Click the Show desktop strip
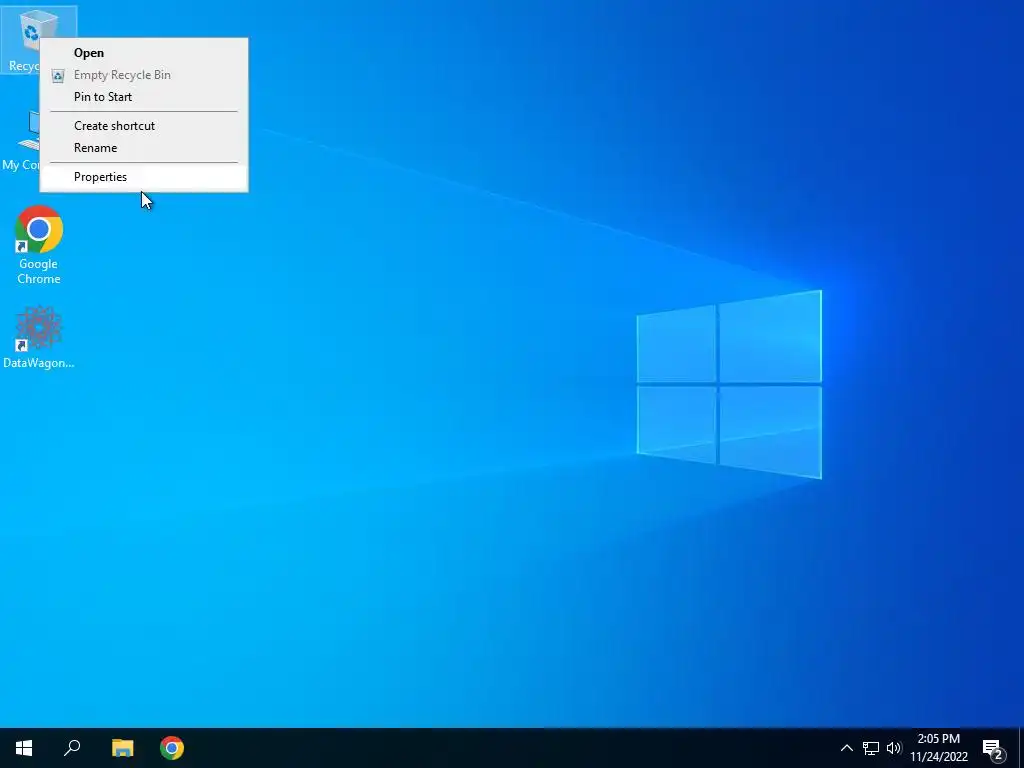The image size is (1024, 768). pyautogui.click(x=1021, y=748)
